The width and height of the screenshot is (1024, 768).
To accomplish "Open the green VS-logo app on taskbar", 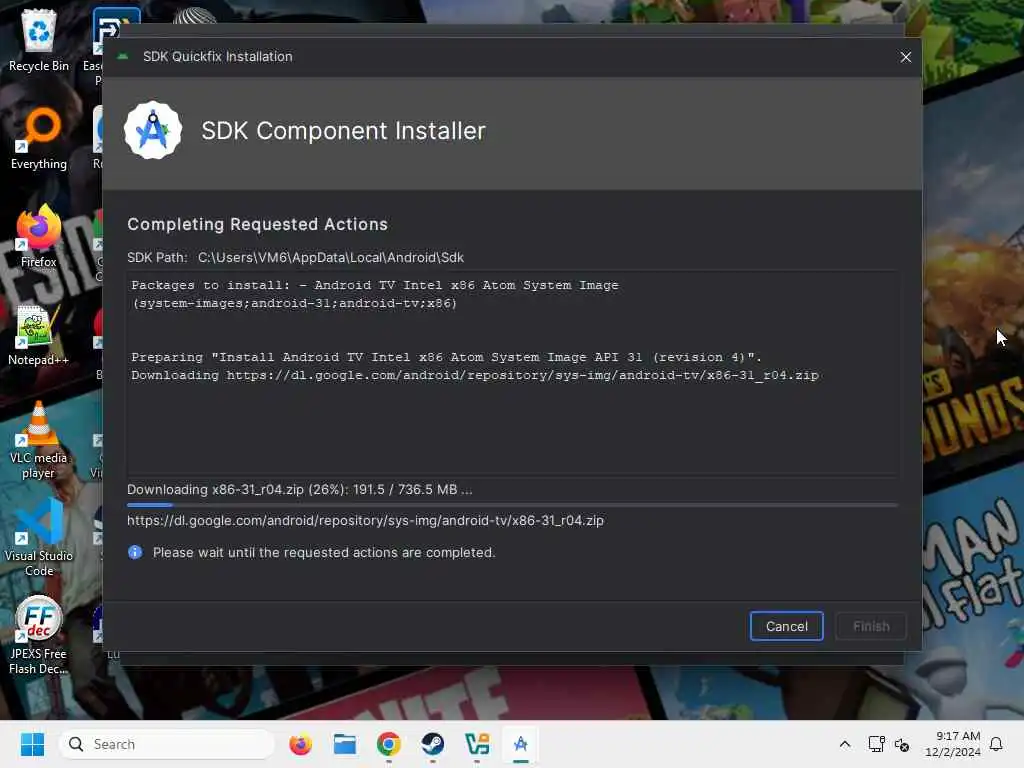I will point(477,744).
